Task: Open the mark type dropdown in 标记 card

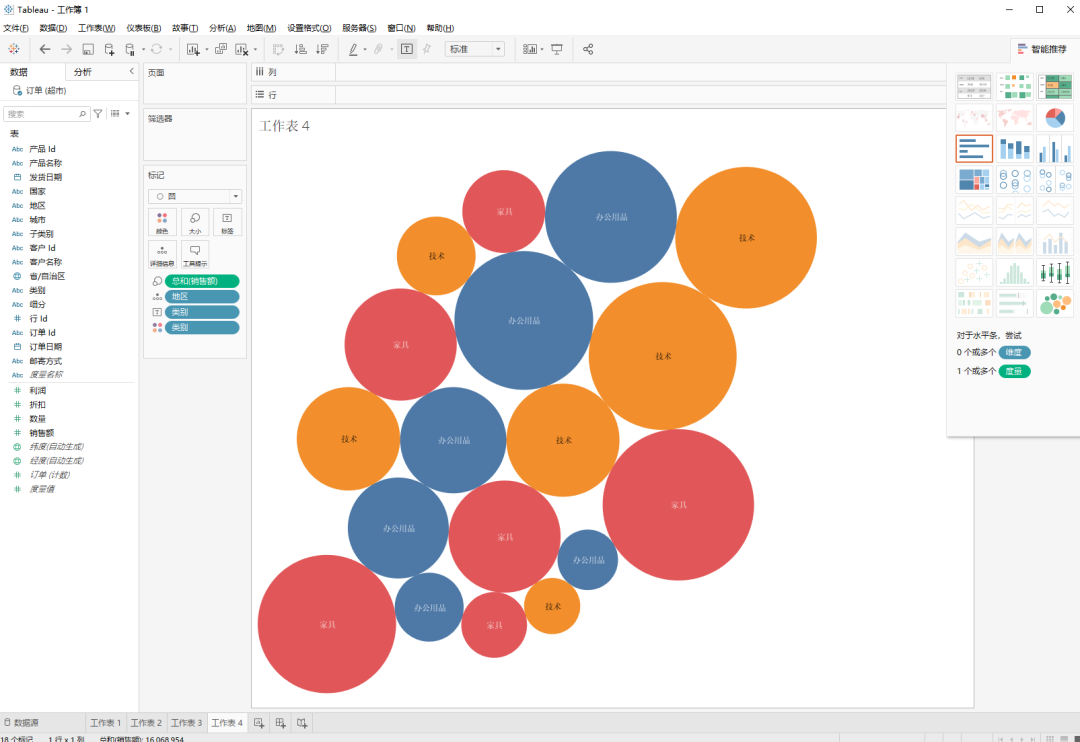Action: pyautogui.click(x=195, y=196)
